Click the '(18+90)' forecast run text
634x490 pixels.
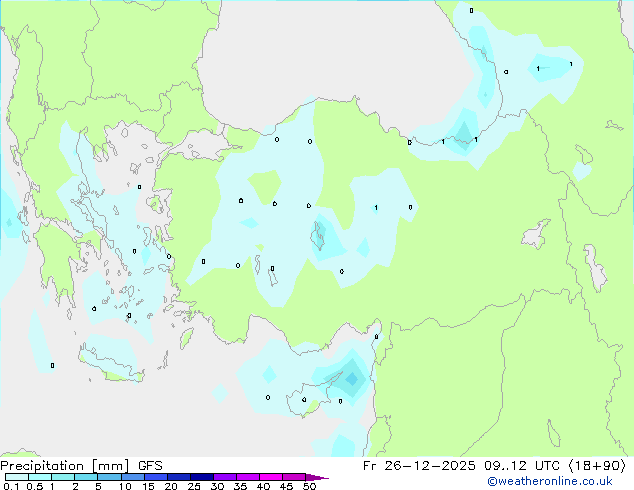(597, 466)
